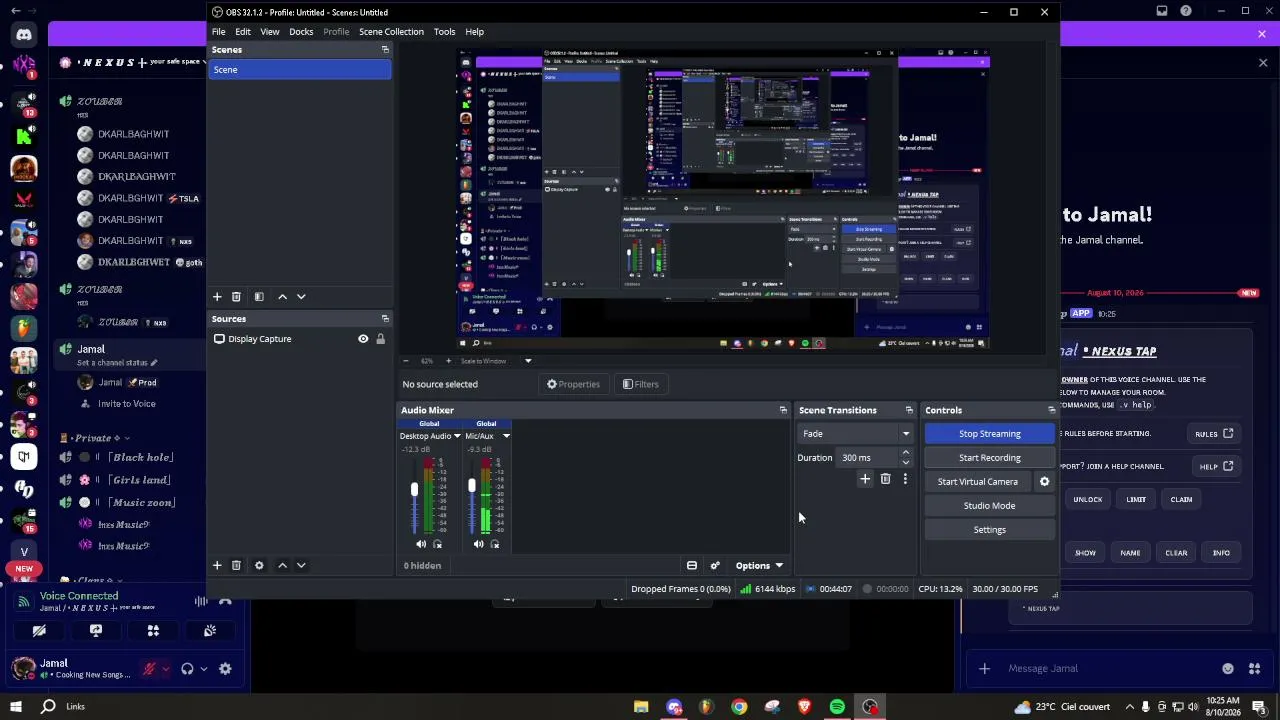Add a new source with the plus icon

point(217,565)
